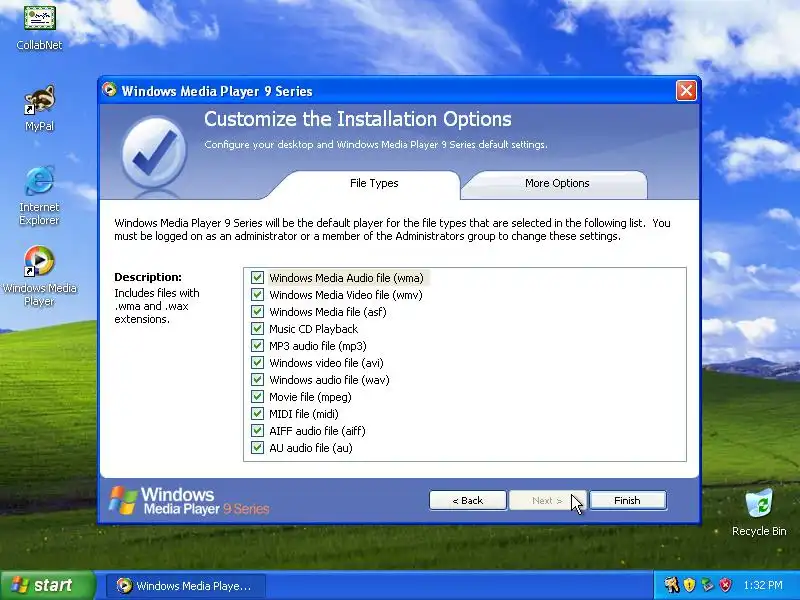
Task: Click the Finish button
Action: tap(628, 501)
